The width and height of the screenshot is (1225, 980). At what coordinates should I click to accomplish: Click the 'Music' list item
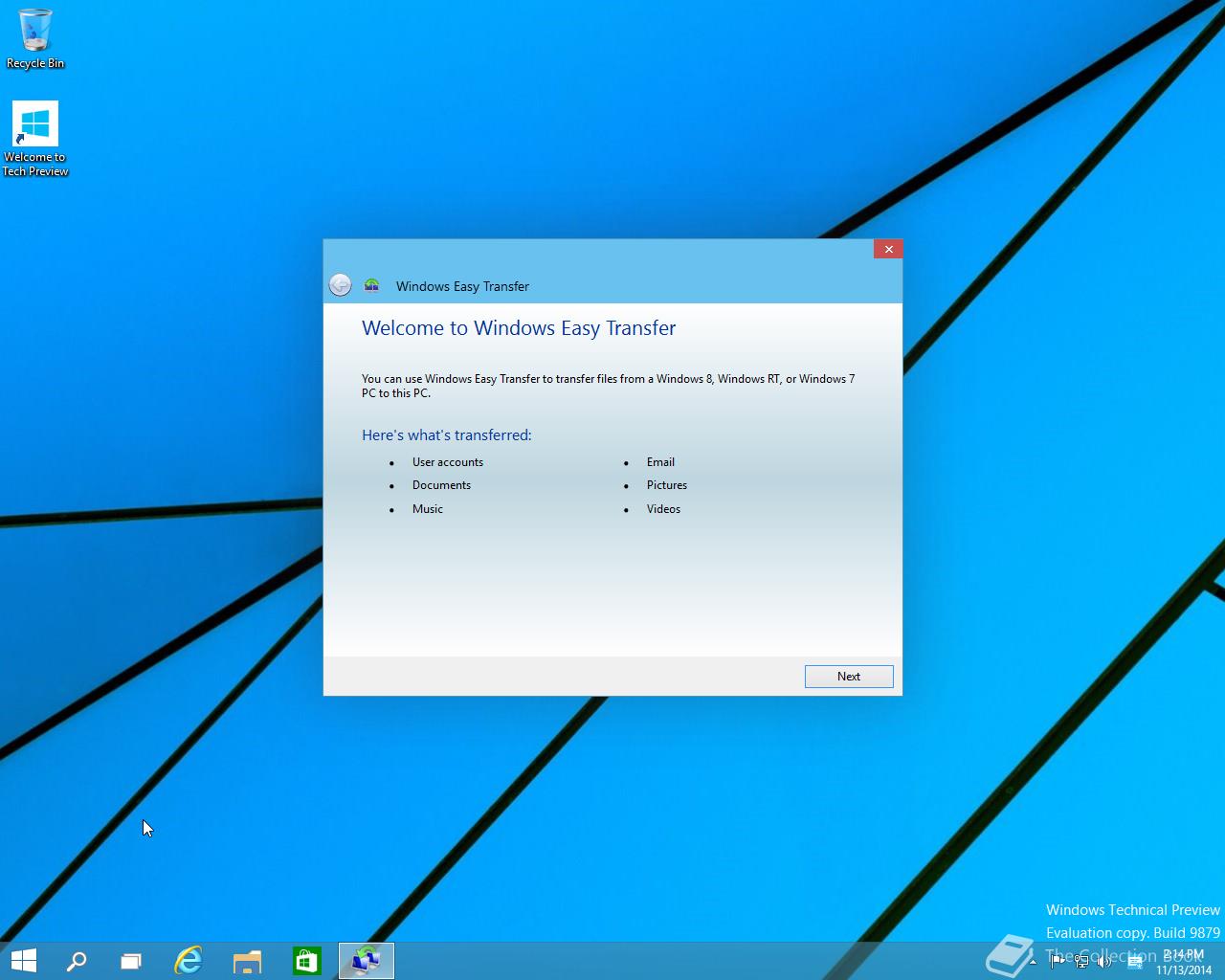click(428, 509)
